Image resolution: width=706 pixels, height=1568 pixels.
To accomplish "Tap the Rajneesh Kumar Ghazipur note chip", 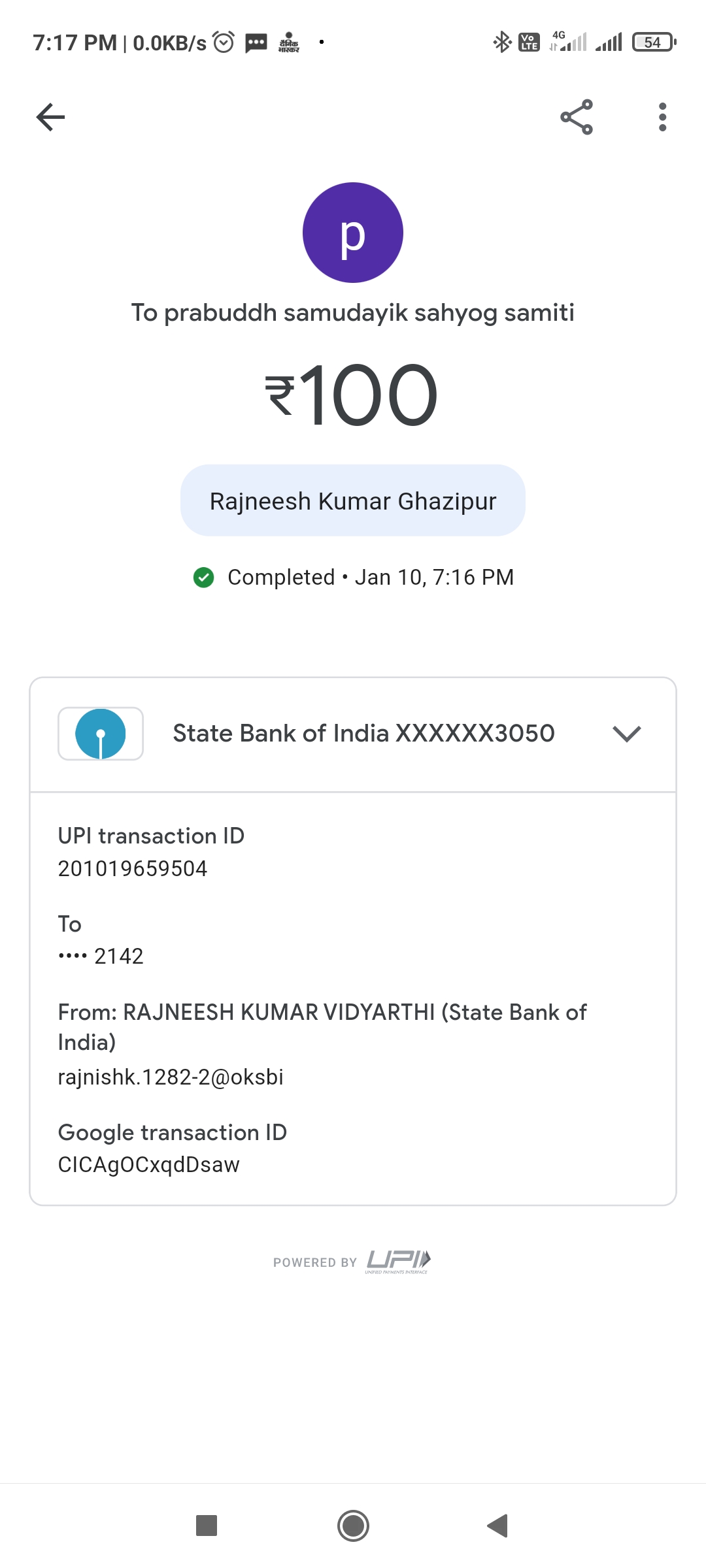I will point(353,501).
